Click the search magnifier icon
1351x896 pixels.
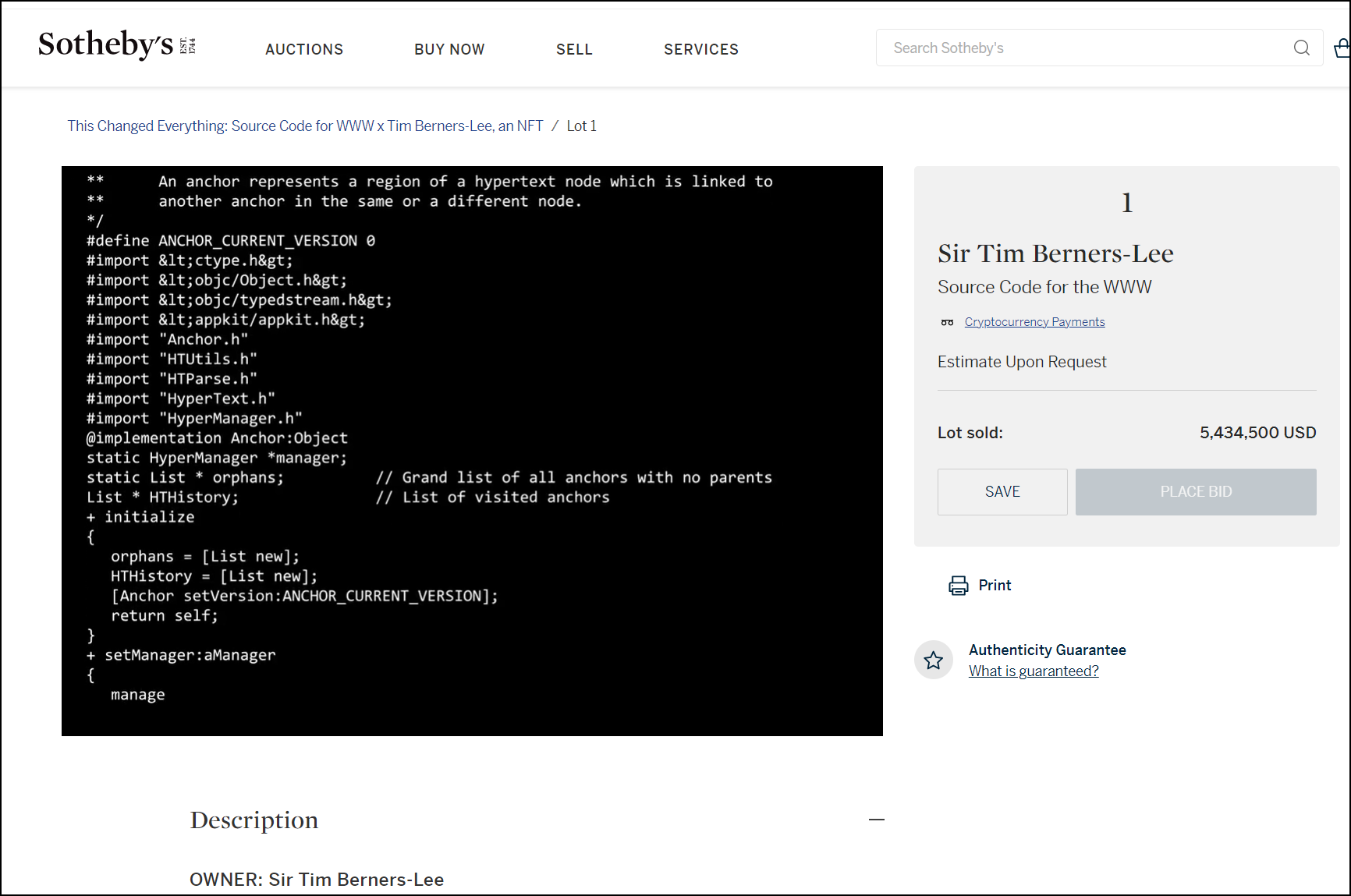[x=1301, y=48]
